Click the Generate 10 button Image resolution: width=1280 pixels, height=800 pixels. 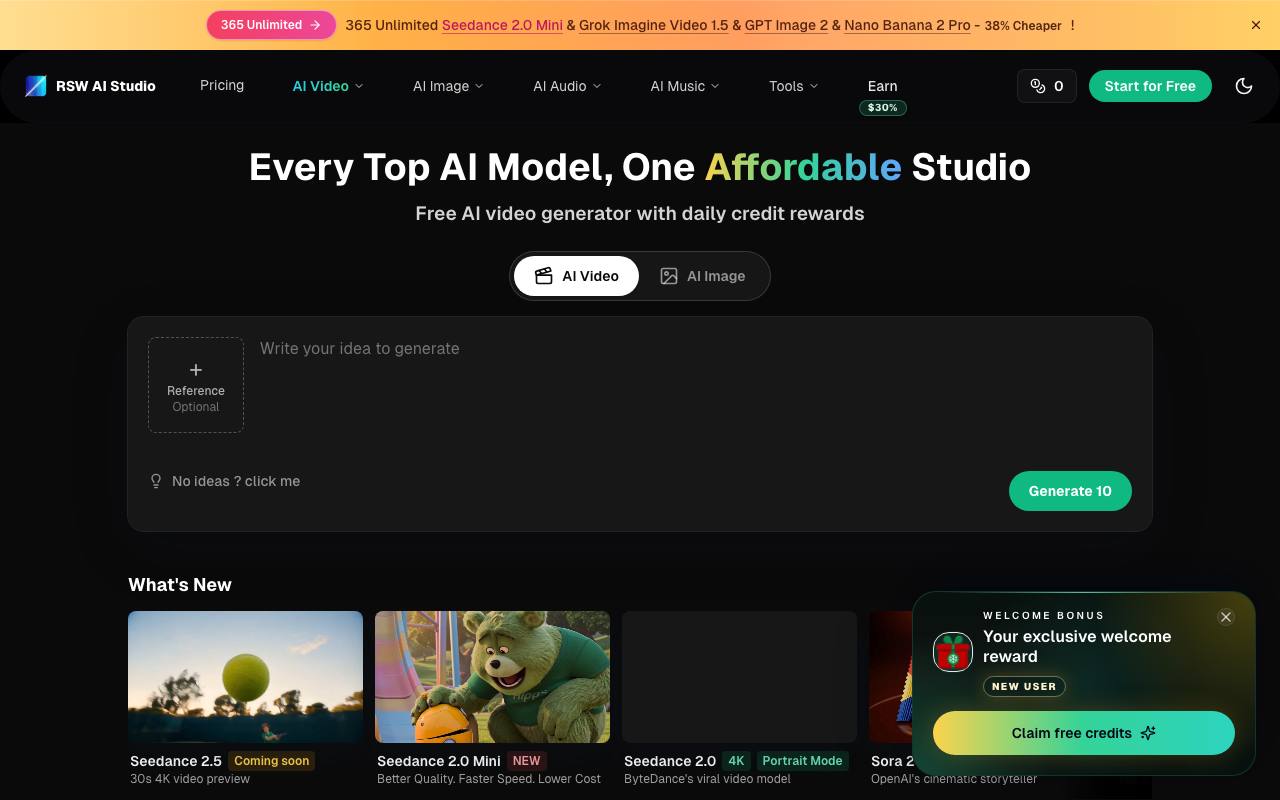click(1070, 491)
